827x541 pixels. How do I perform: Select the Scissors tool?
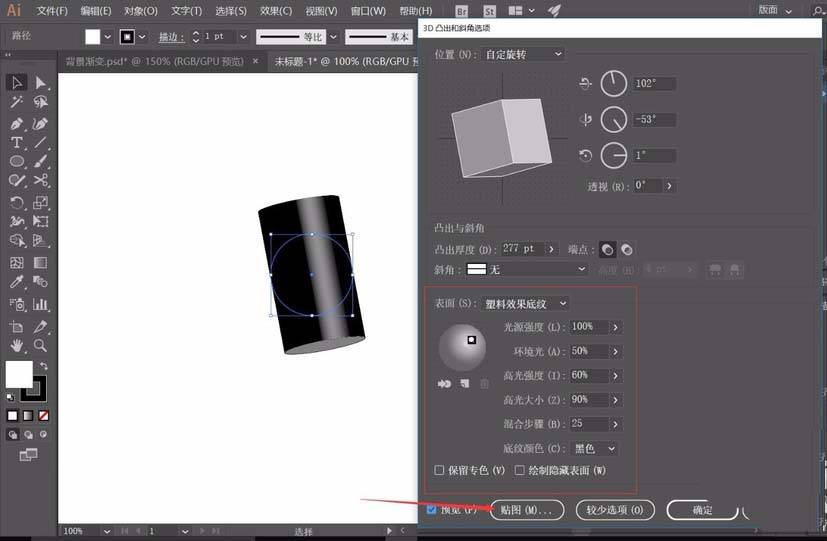tap(41, 181)
